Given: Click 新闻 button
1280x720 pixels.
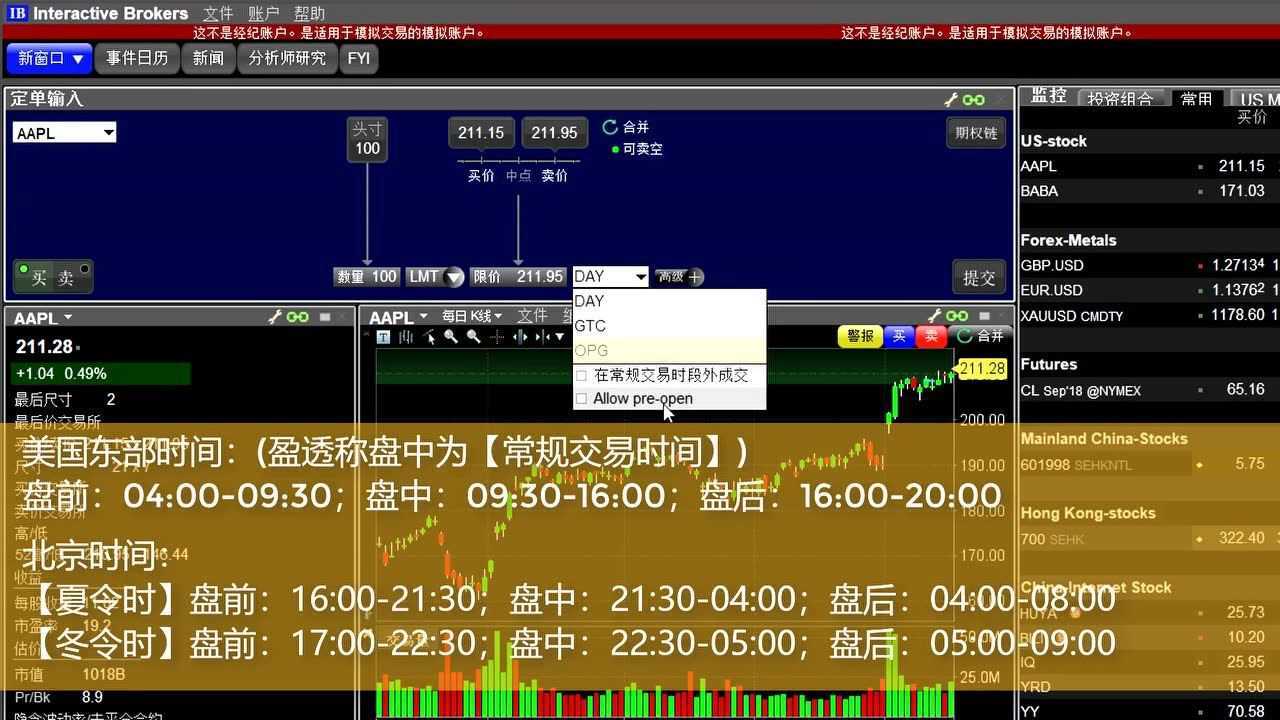Looking at the screenshot, I should pyautogui.click(x=208, y=58).
